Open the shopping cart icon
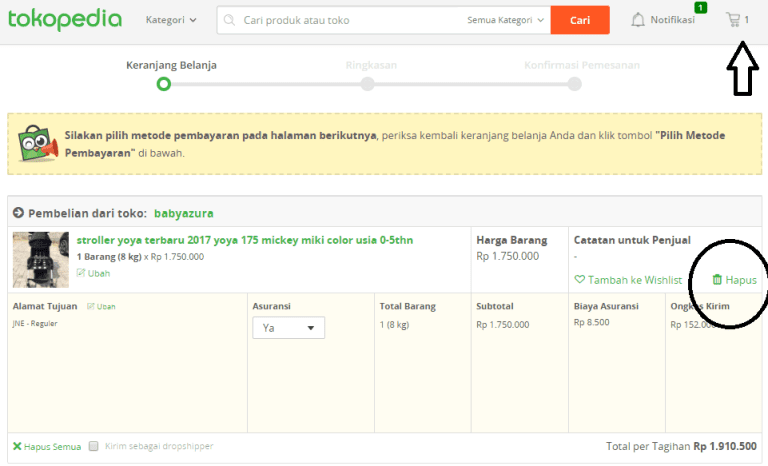 tap(733, 20)
